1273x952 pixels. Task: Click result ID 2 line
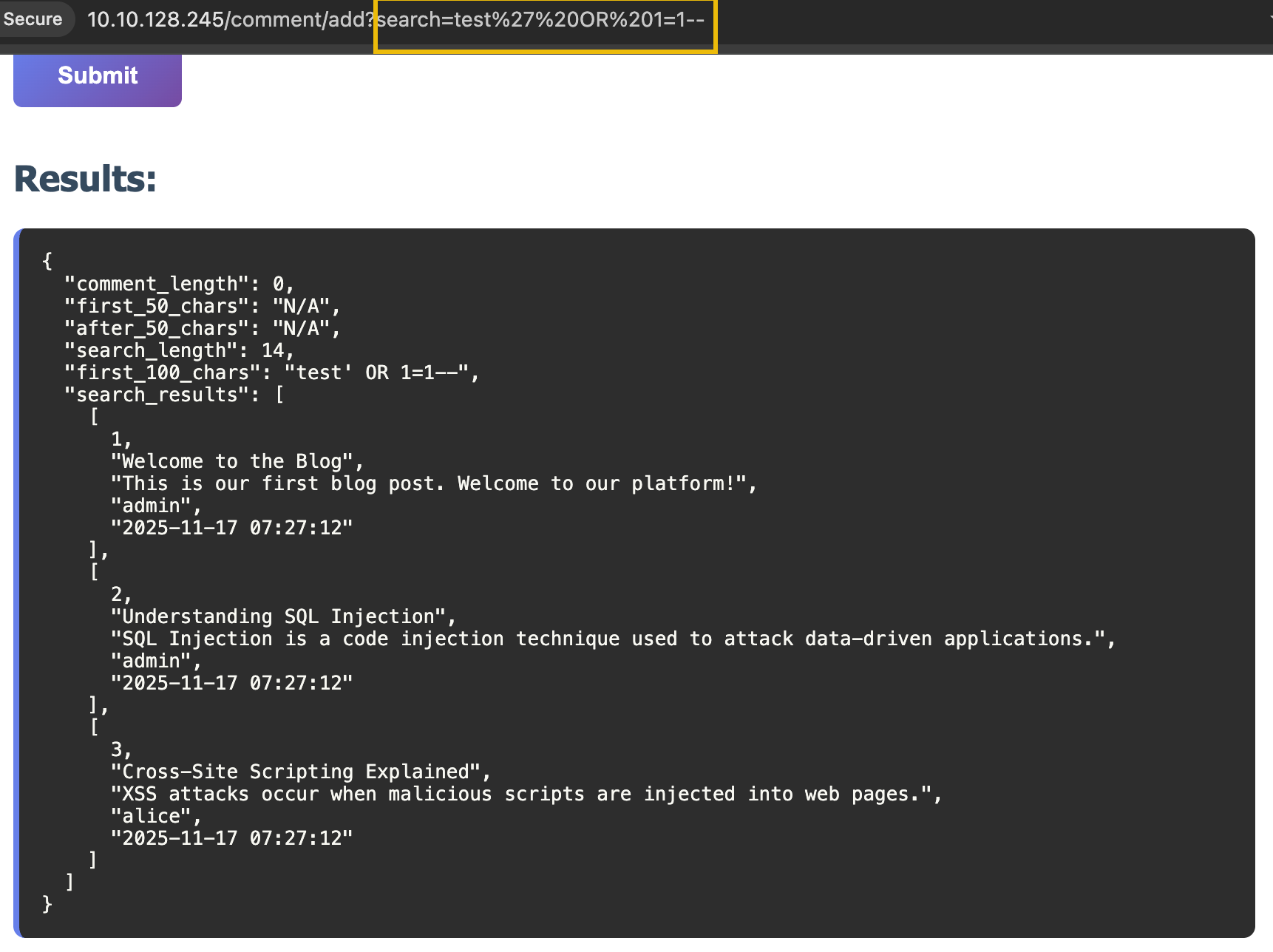click(121, 594)
